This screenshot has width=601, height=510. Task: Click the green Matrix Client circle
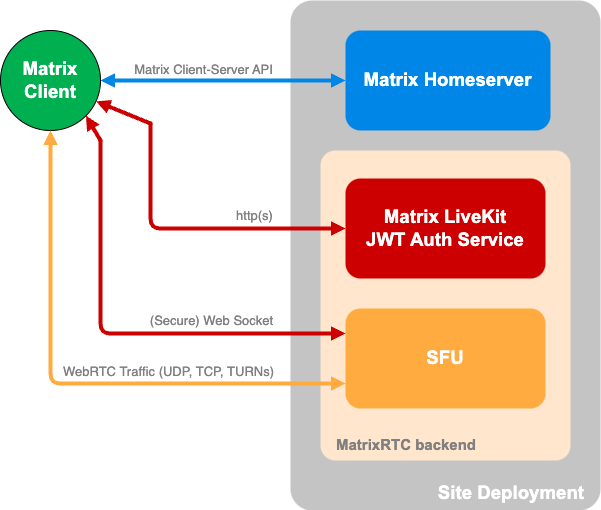[x=50, y=80]
